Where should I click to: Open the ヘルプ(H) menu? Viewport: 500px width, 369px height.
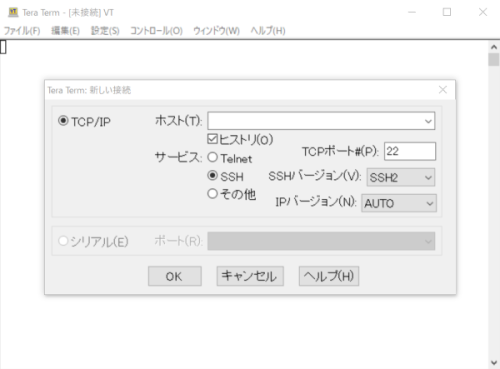[268, 31]
